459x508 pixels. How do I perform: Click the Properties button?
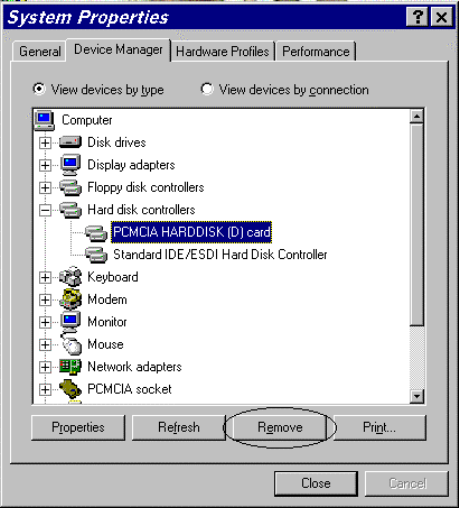point(78,427)
